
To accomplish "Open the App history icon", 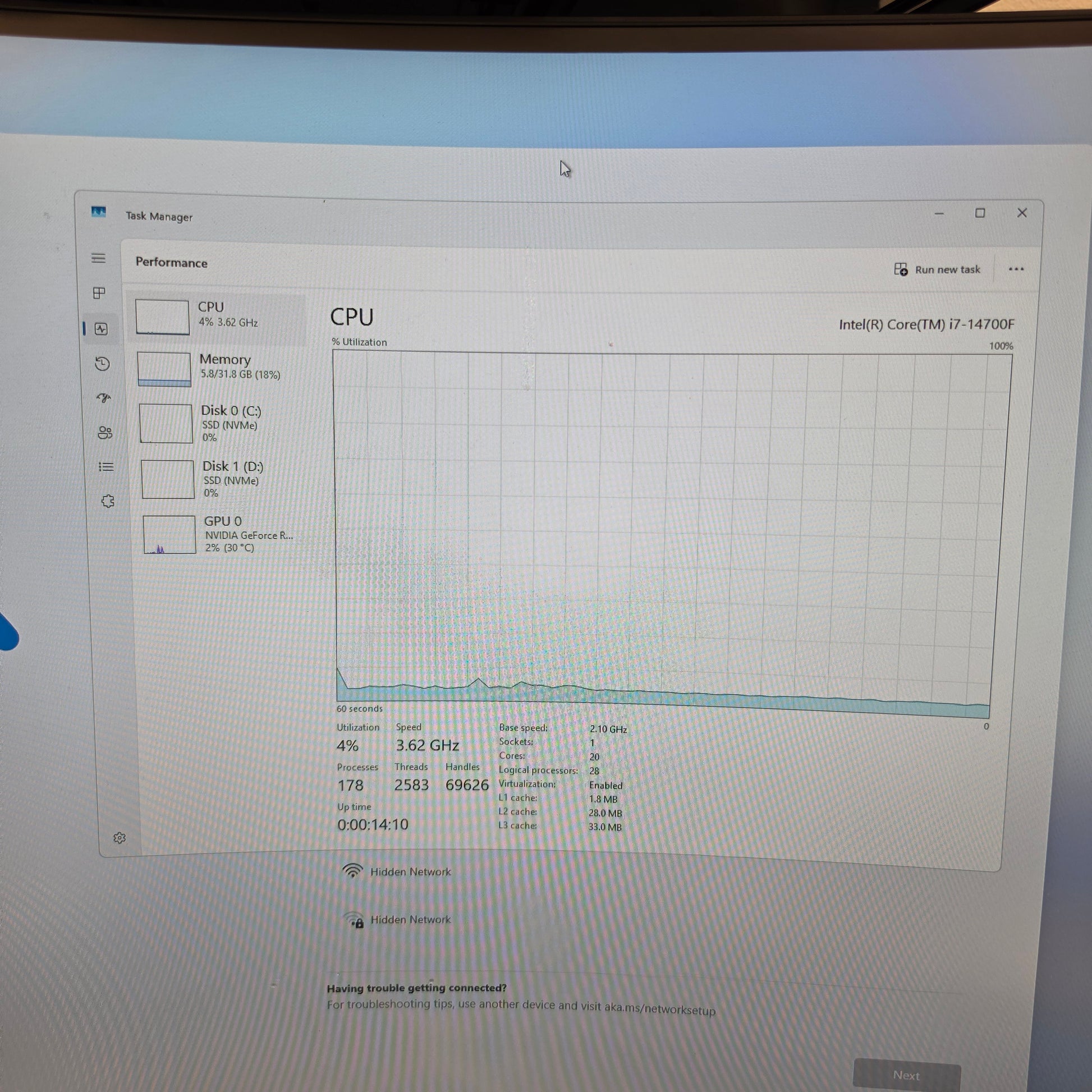I will click(102, 364).
